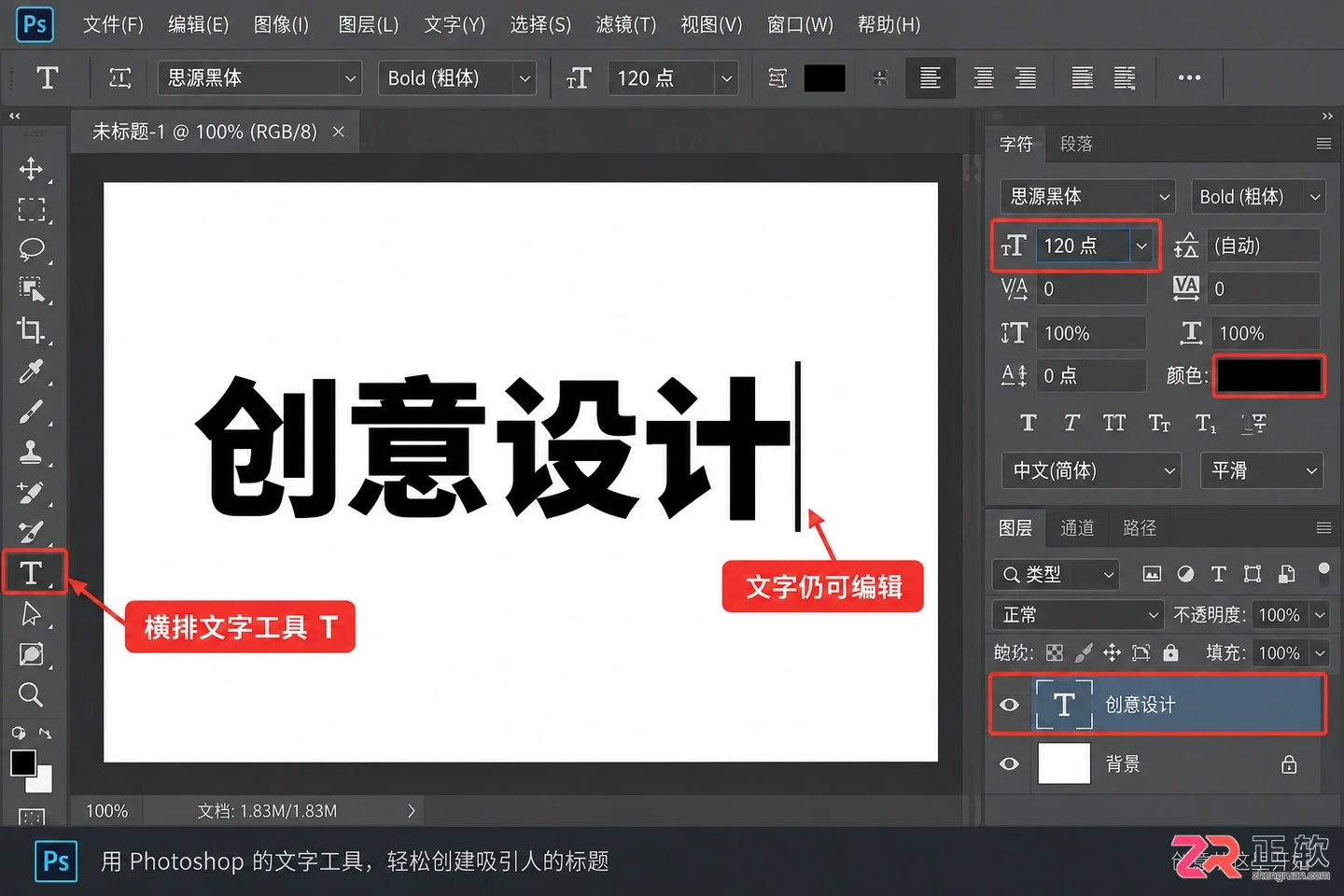Click 颜色 swatch in Character panel
This screenshot has width=1344, height=896.
click(x=1268, y=375)
